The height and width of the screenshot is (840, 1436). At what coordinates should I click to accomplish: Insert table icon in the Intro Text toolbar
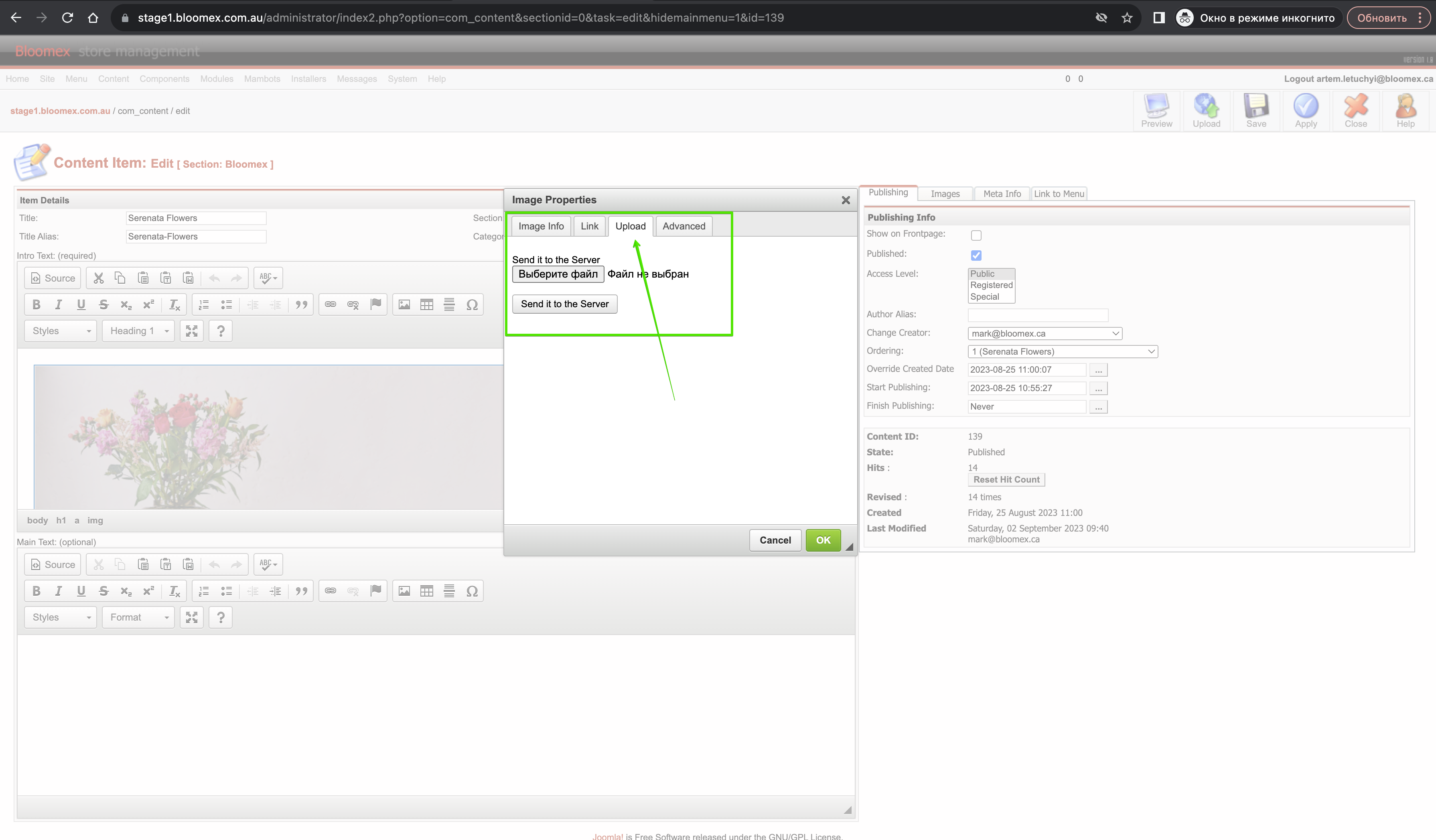coord(427,304)
